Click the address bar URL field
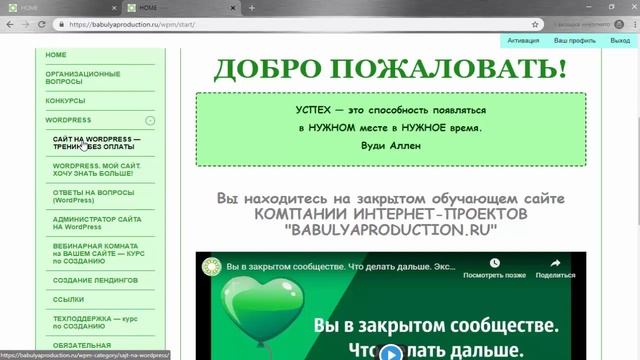Screen dimensions: 640x360 click(298, 24)
